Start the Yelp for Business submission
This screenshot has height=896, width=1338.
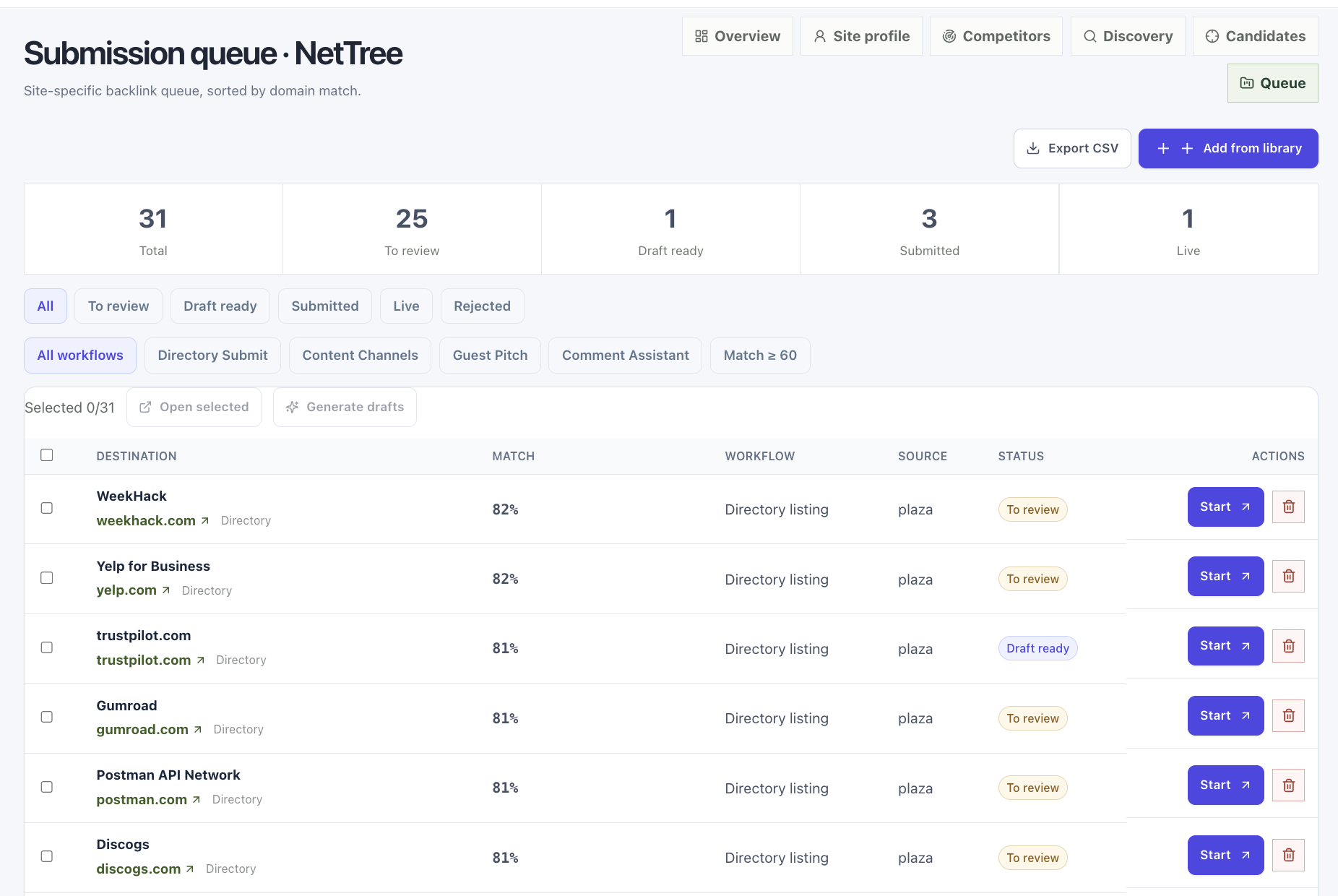click(x=1225, y=576)
